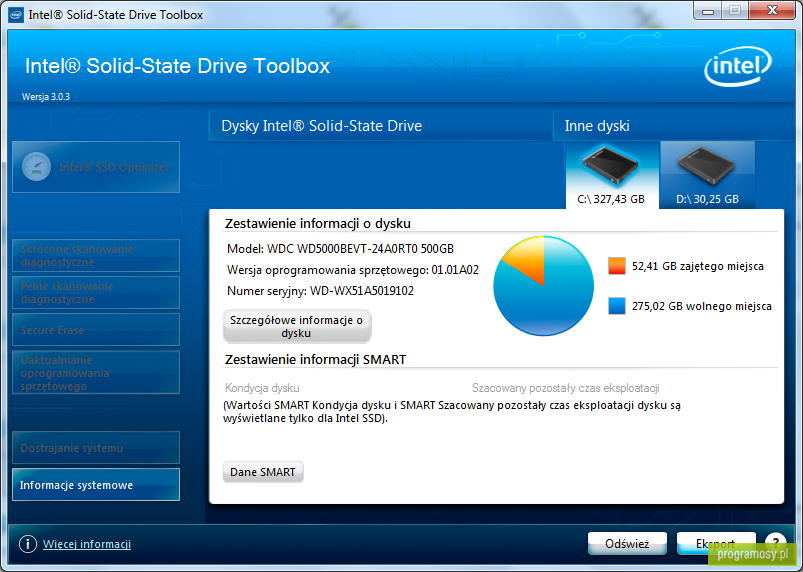Select the Dyski Intel Solid-State Drive header

(322, 126)
